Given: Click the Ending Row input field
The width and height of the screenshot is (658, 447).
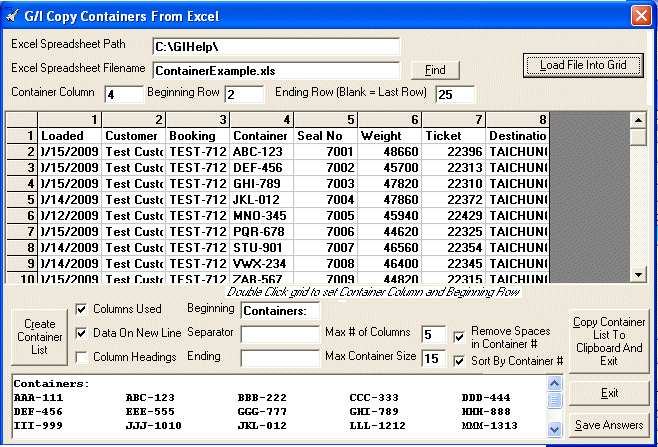Looking at the screenshot, I should point(456,94).
